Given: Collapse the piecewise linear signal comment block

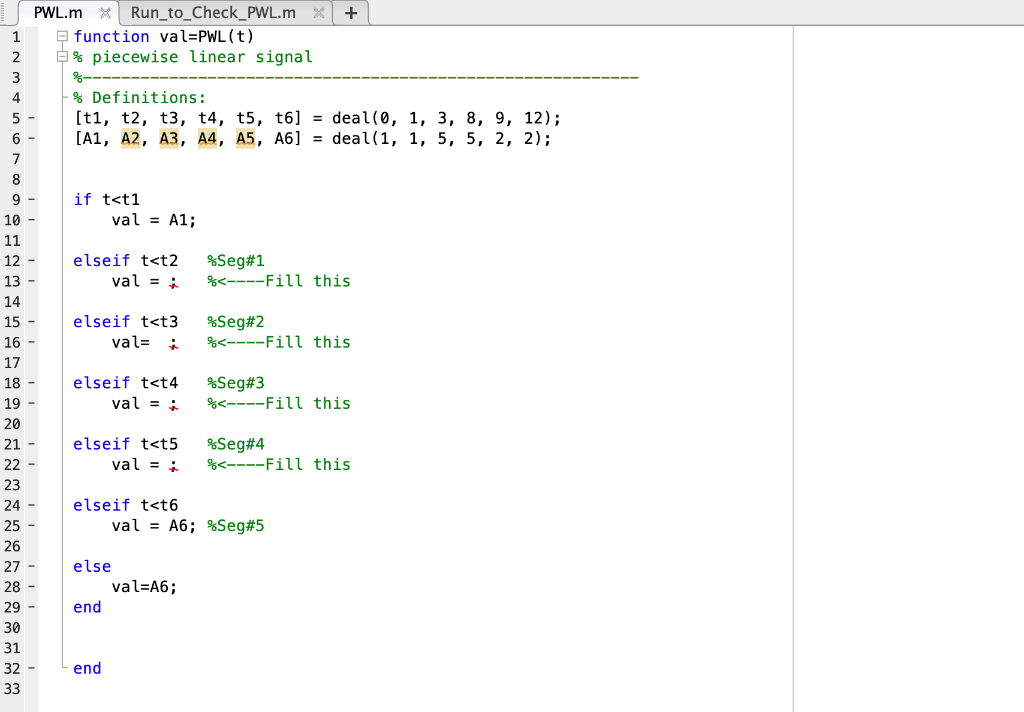Looking at the screenshot, I should [x=61, y=56].
